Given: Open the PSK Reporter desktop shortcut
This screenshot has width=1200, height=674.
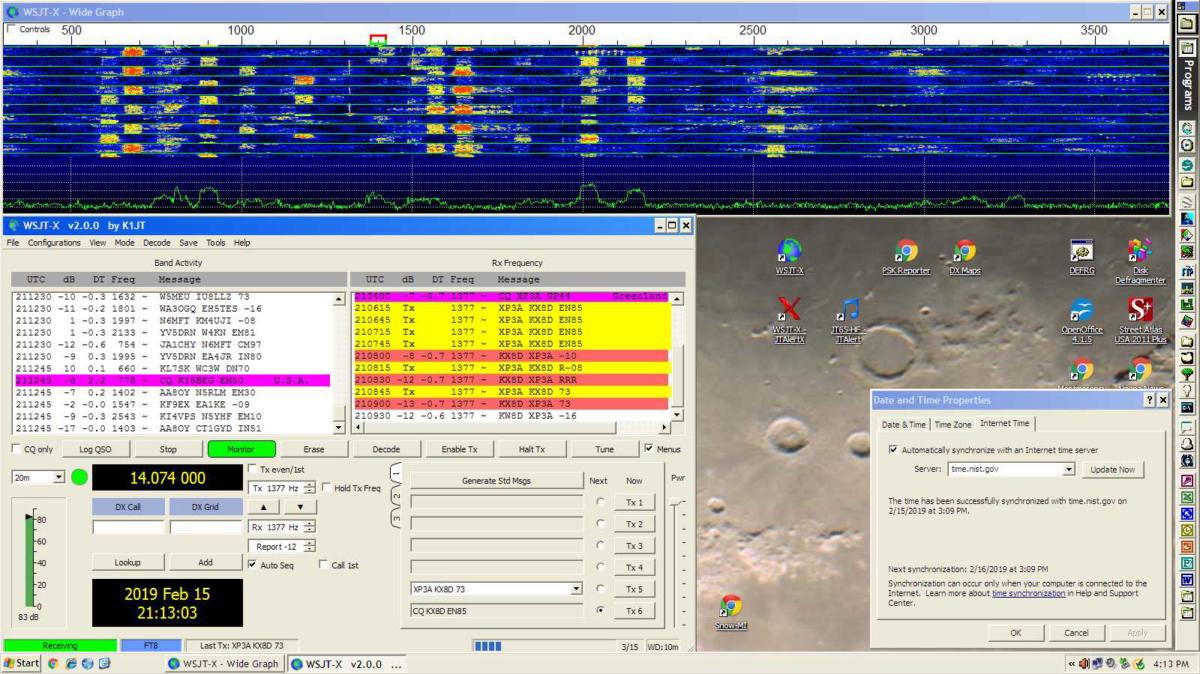Looking at the screenshot, I should (x=906, y=252).
